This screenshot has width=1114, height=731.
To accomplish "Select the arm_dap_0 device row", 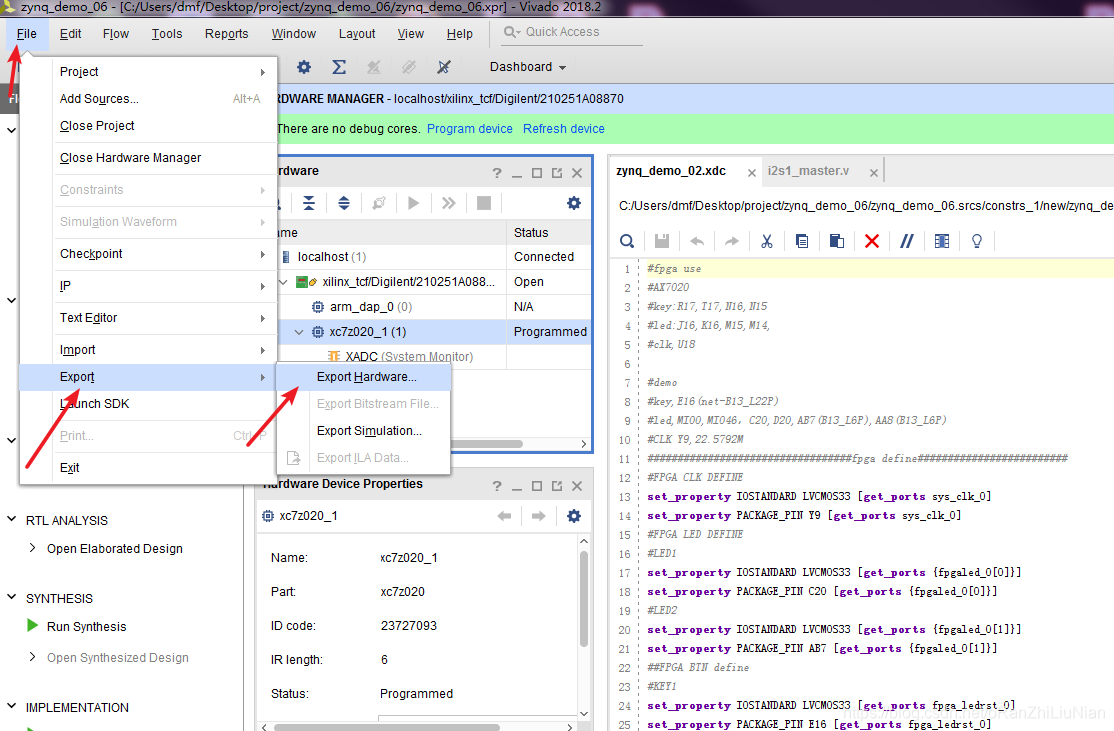I will pyautogui.click(x=433, y=307).
